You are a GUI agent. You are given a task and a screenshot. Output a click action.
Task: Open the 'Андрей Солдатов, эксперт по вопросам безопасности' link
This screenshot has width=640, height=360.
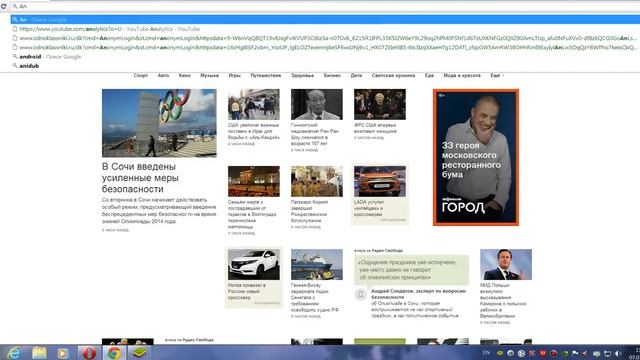tap(418, 294)
